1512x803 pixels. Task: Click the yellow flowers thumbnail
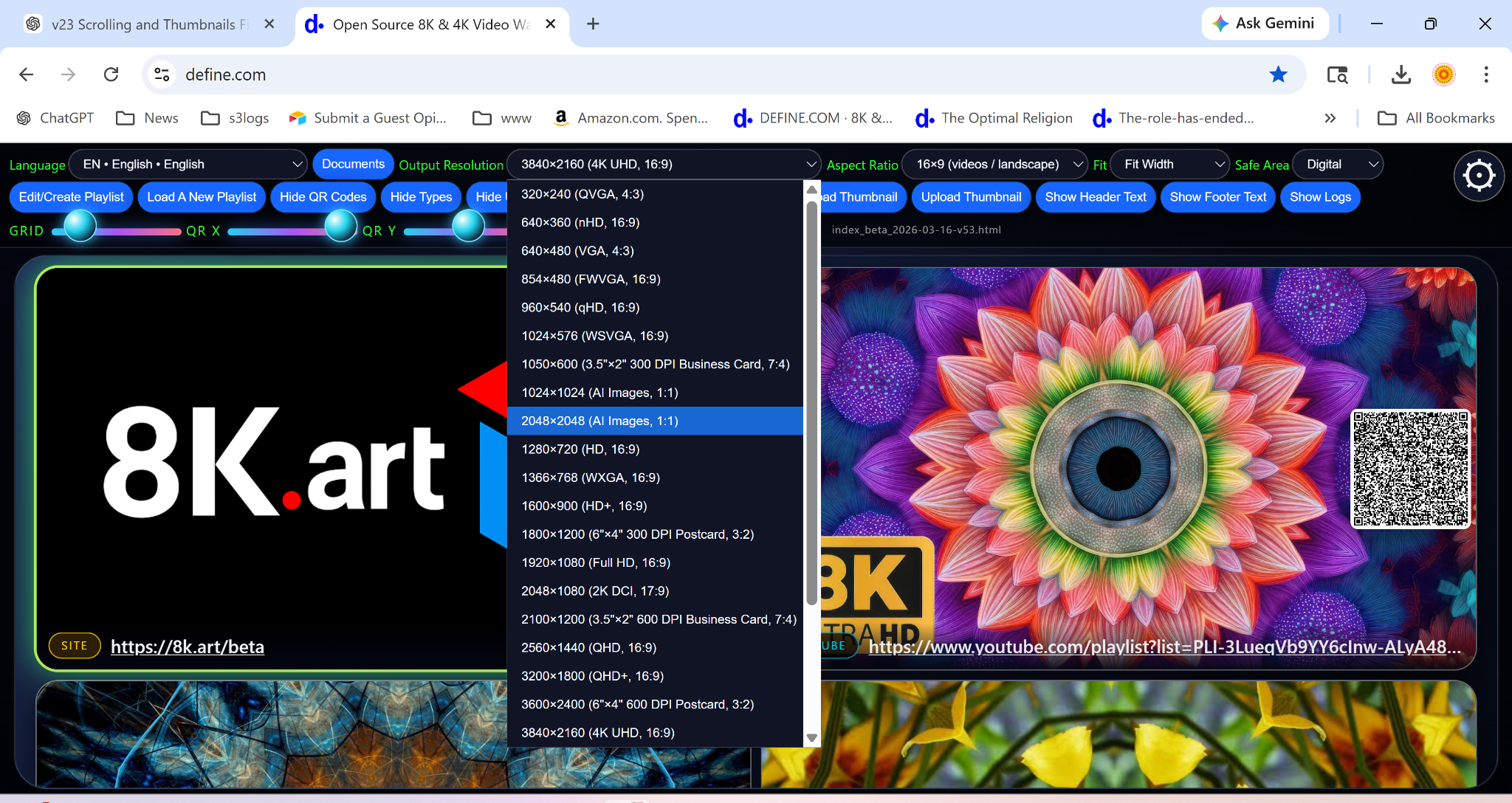pyautogui.click(x=1118, y=734)
